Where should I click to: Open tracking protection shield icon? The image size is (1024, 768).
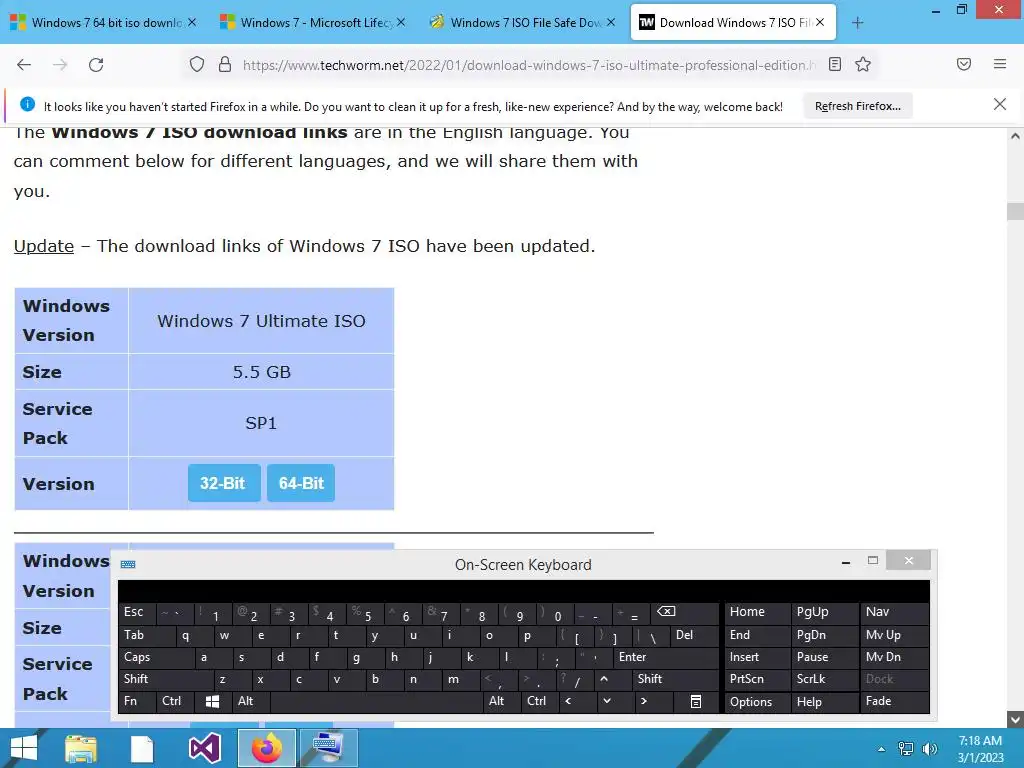tap(197, 65)
